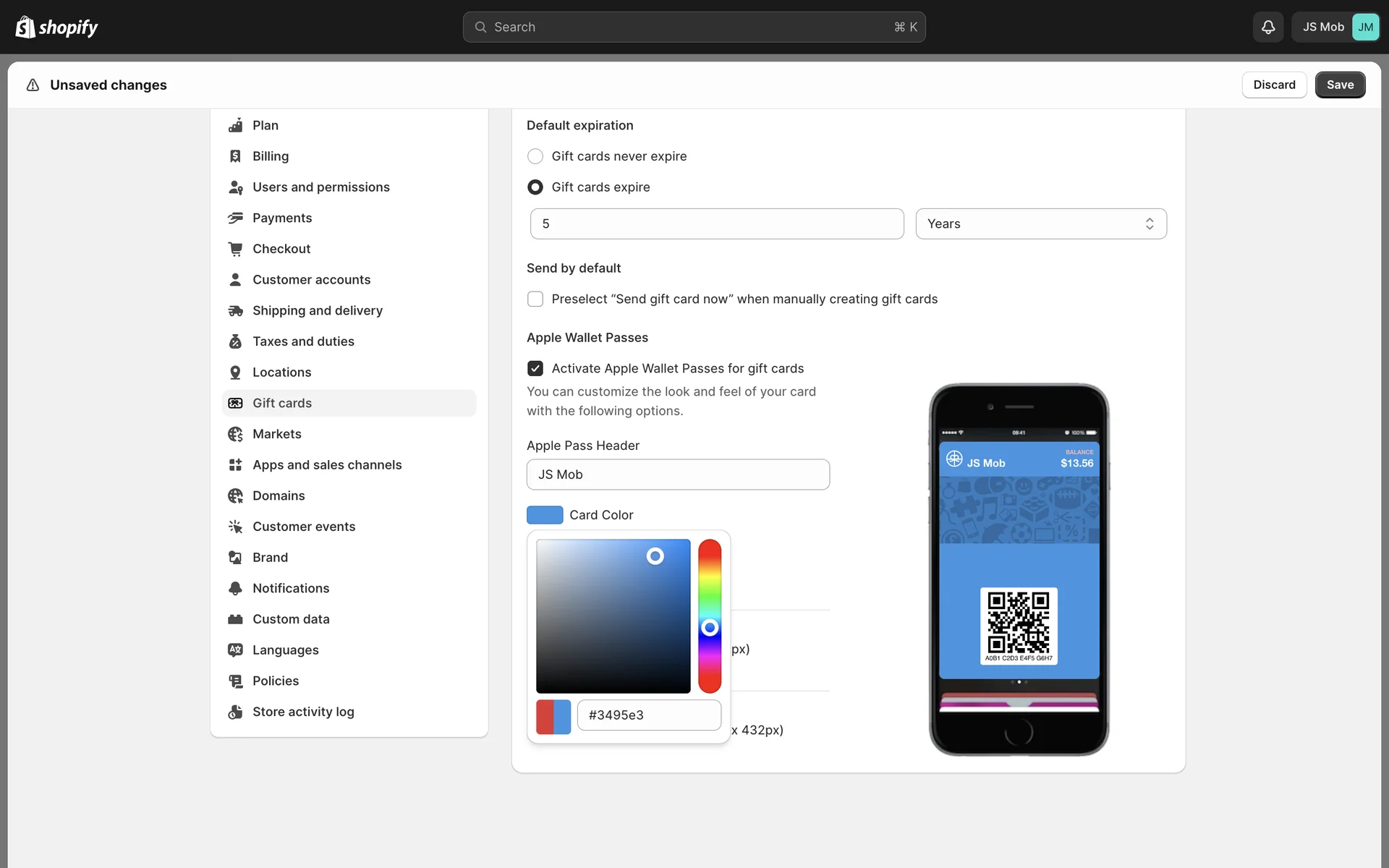Click the Markets globe icon
Viewport: 1389px width, 868px height.
tap(235, 434)
